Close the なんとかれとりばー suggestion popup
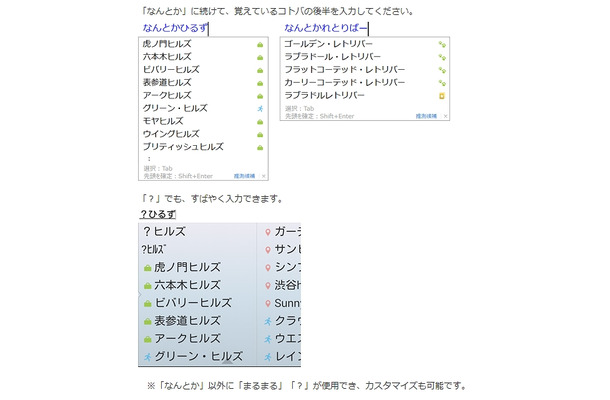610x400 pixels. 445,116
